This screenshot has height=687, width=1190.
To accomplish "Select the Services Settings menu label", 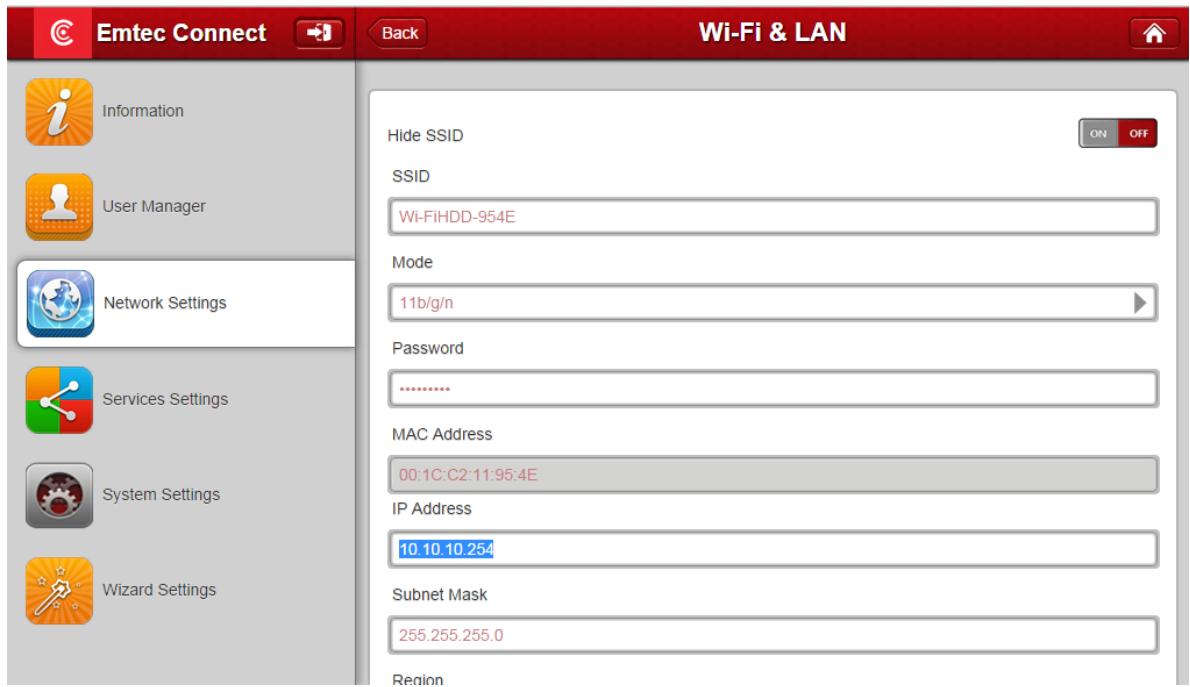I will 165,399.
